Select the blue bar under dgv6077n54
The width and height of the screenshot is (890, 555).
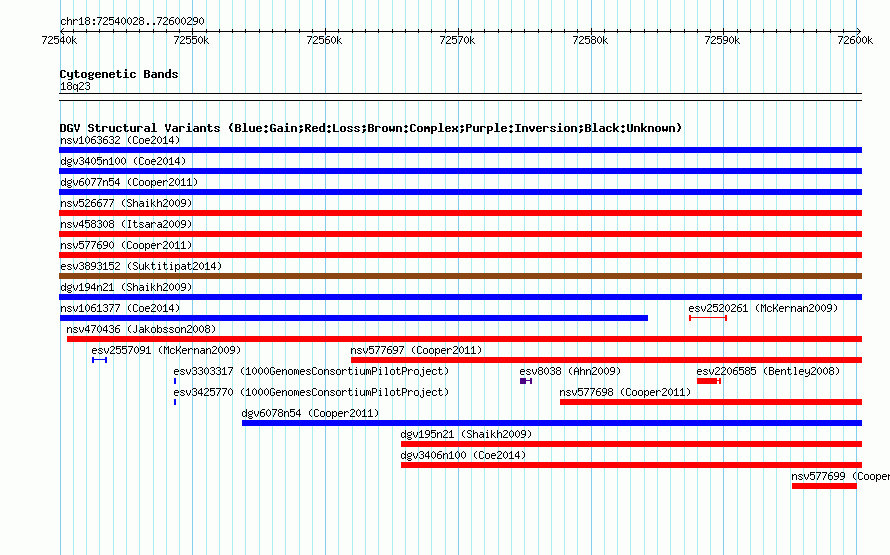point(460,192)
